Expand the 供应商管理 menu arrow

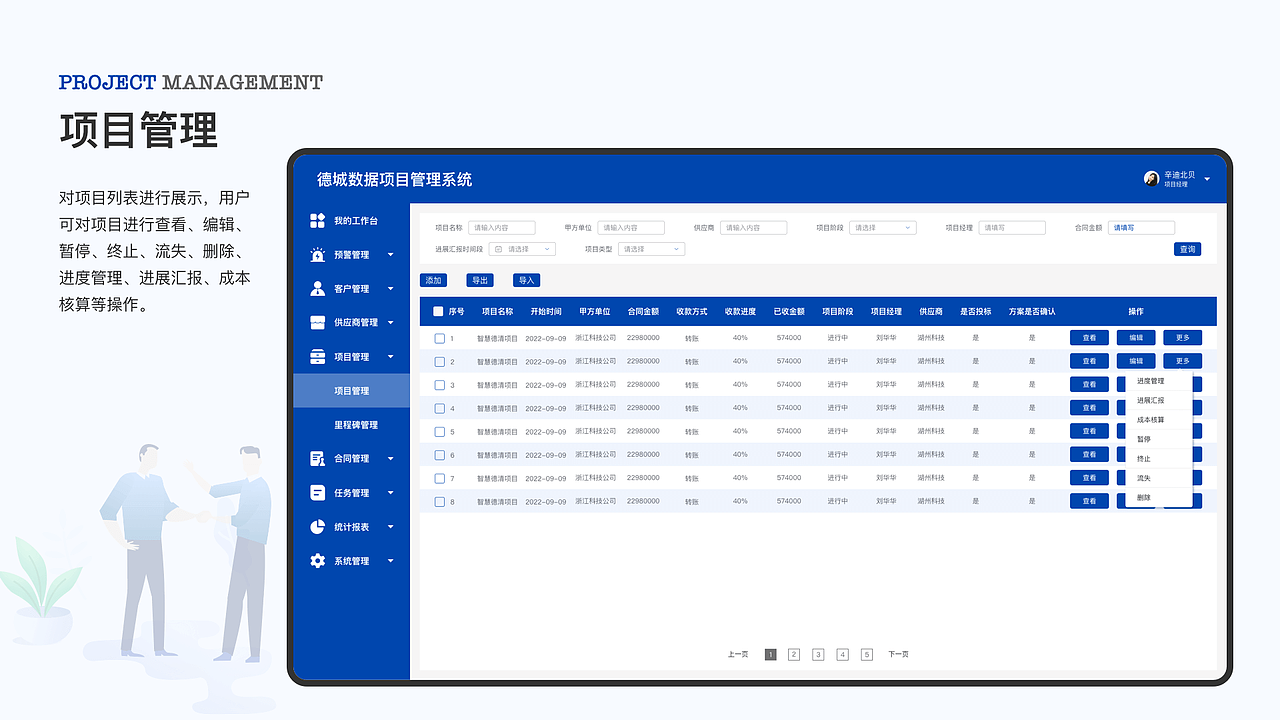pos(390,323)
